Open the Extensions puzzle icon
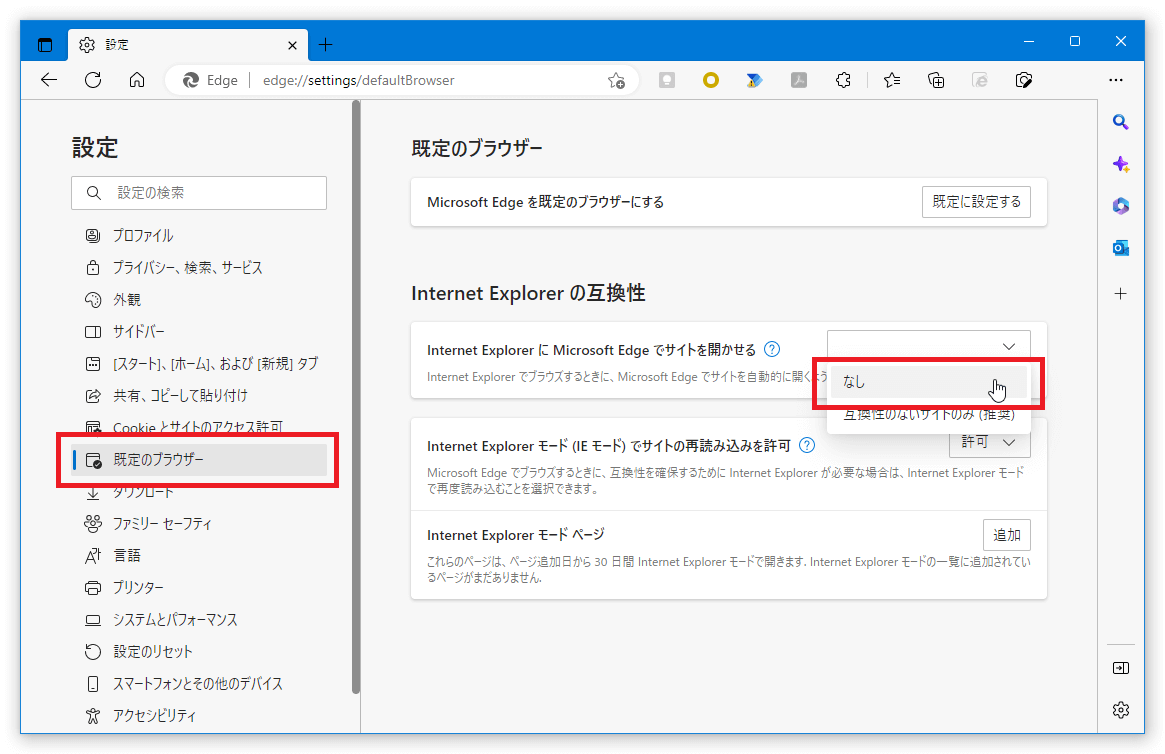This screenshot has width=1165, height=754. [x=843, y=80]
